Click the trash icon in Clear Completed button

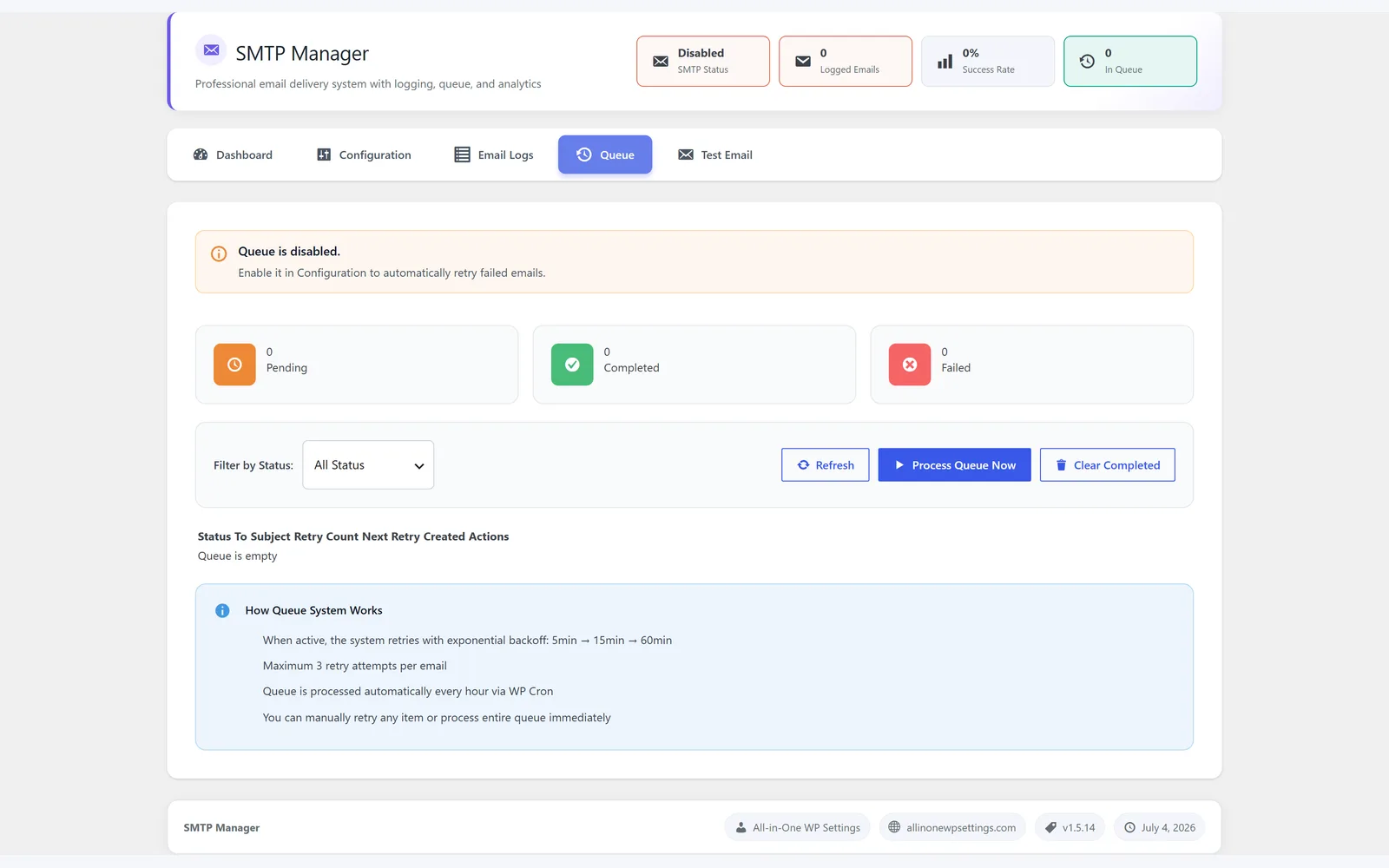click(x=1061, y=465)
